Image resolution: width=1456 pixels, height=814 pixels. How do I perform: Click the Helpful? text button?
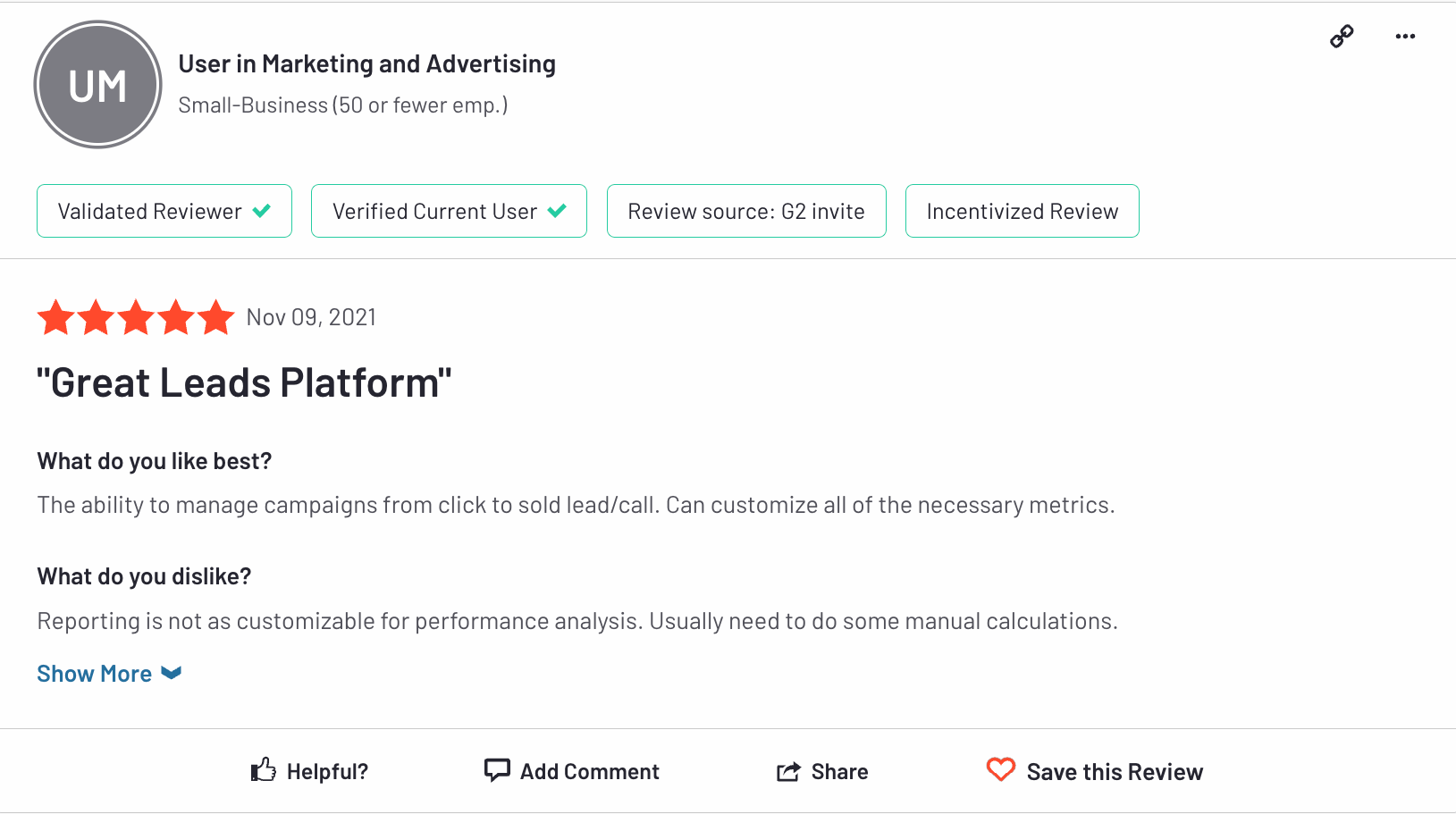click(327, 772)
